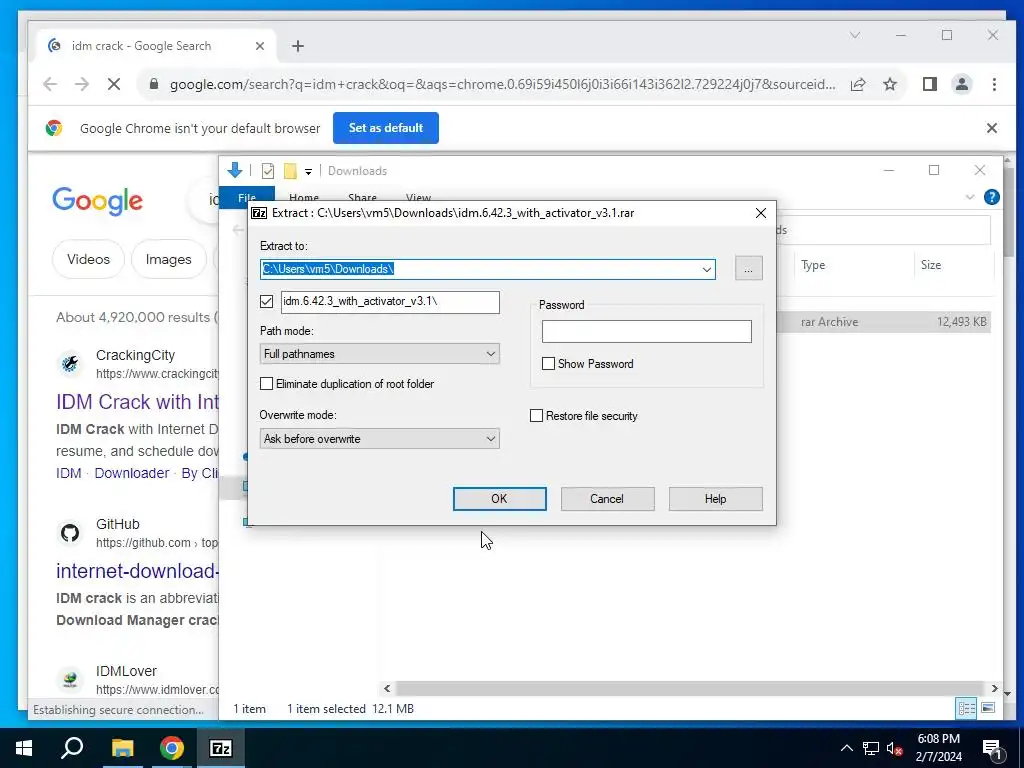Click the 7-Zip taskbar icon
Image resolution: width=1024 pixels, height=768 pixels.
(x=221, y=748)
